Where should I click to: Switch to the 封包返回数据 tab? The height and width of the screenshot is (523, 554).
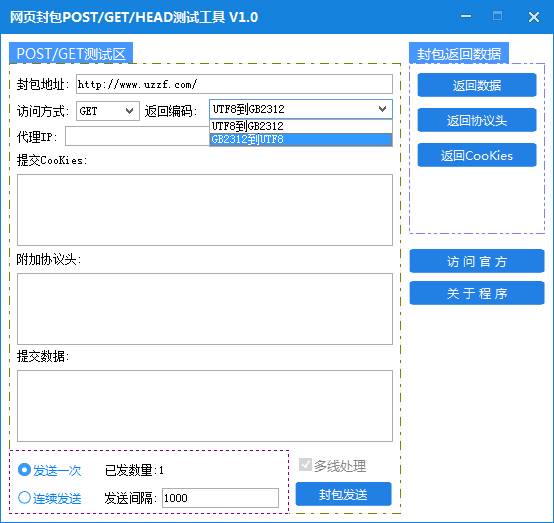click(459, 53)
